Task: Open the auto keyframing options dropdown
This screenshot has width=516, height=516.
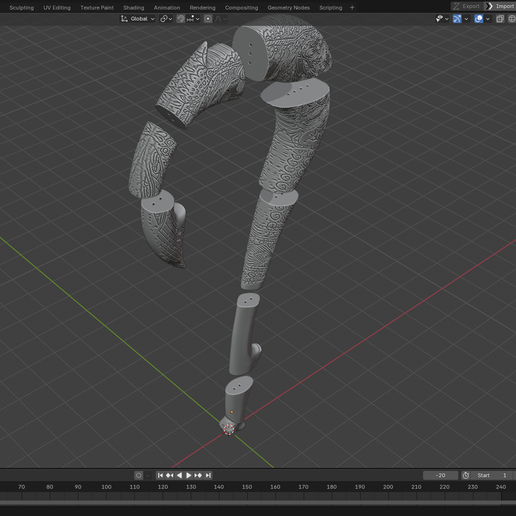Action: click(148, 475)
